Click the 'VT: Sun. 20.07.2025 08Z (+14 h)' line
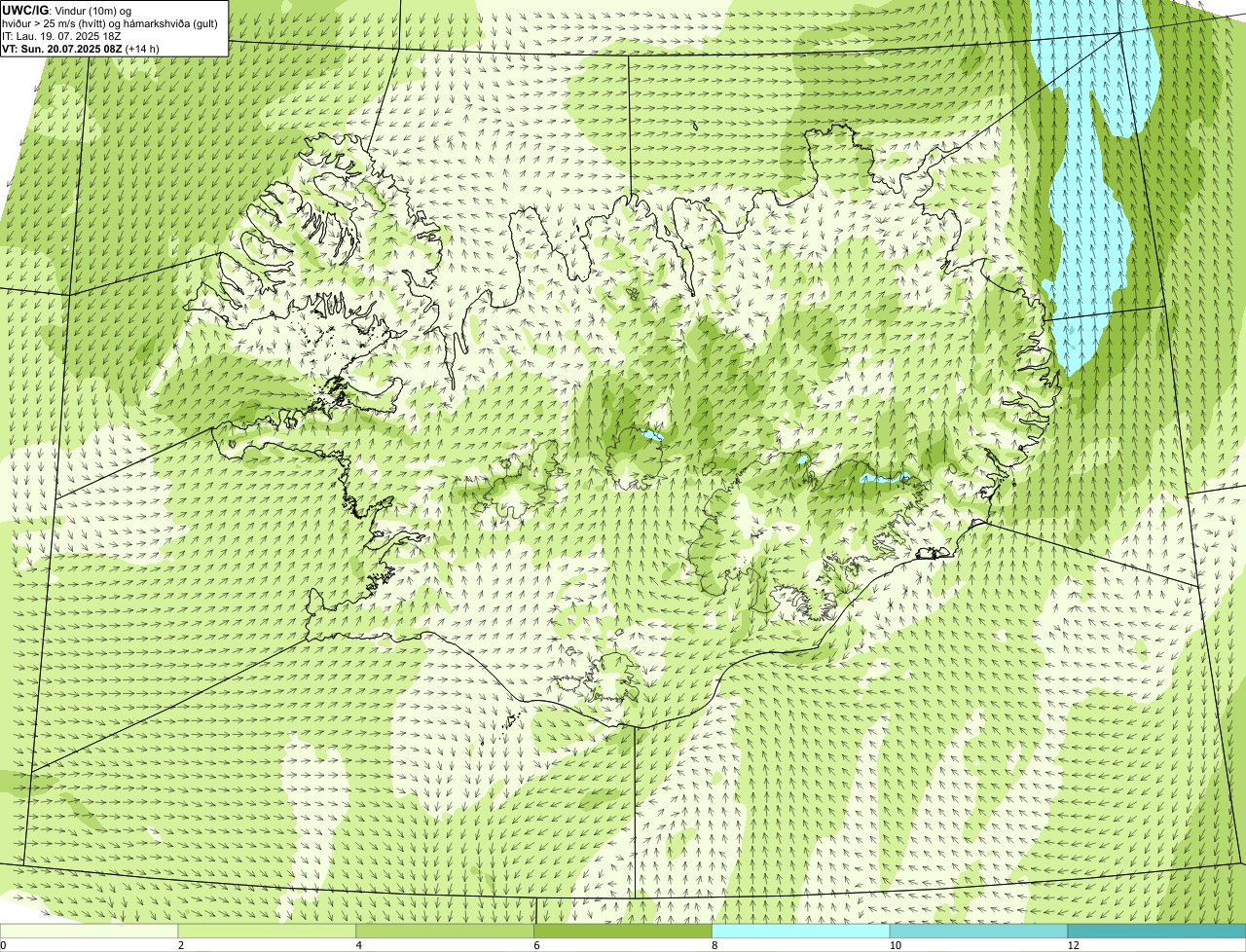Screen dimensions: 1246x952 point(81,48)
